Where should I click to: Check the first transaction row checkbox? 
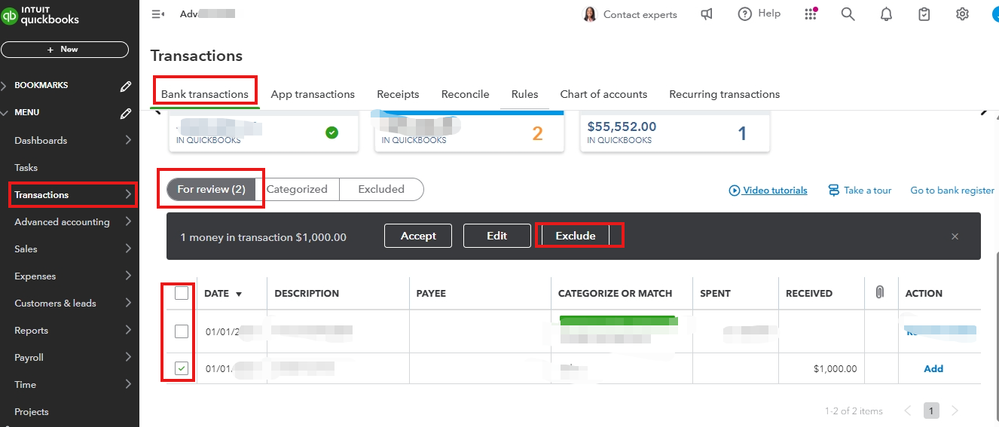(182, 331)
